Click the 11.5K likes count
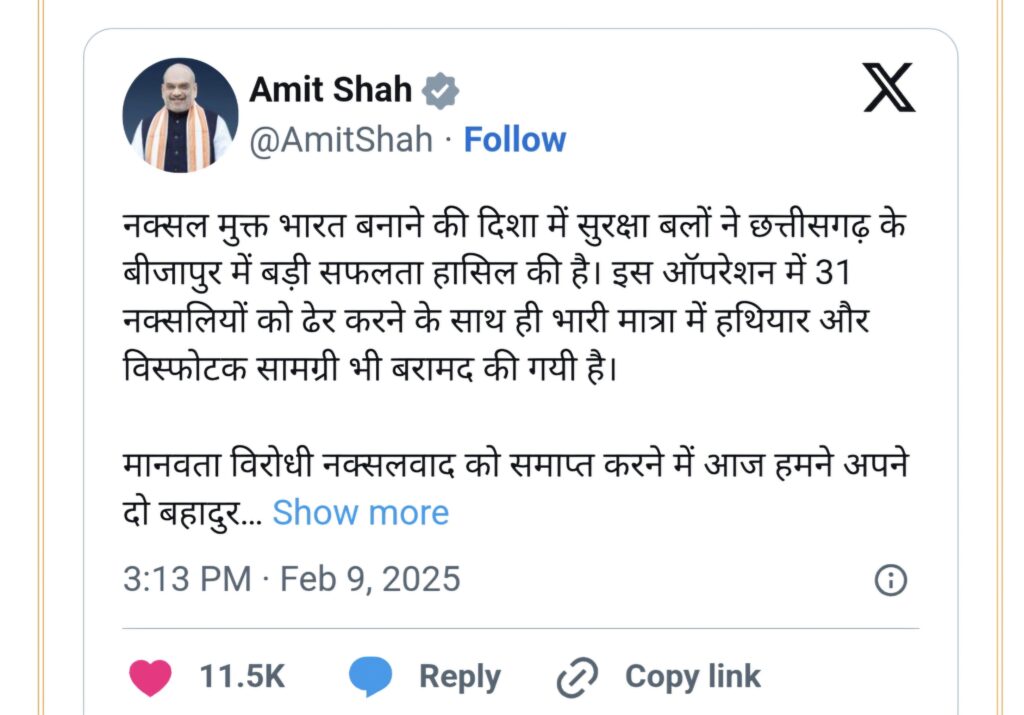Image resolution: width=1024 pixels, height=715 pixels. click(242, 676)
